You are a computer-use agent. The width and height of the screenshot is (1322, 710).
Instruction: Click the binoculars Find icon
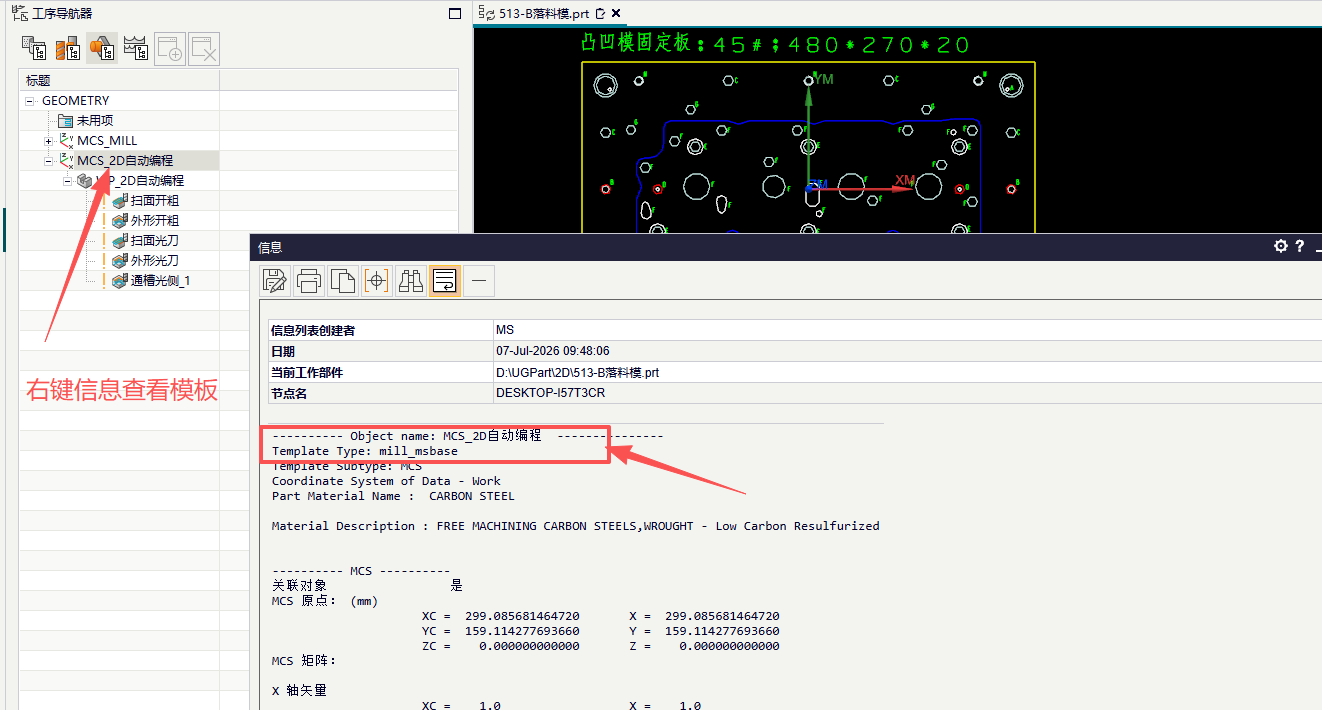pyautogui.click(x=411, y=282)
